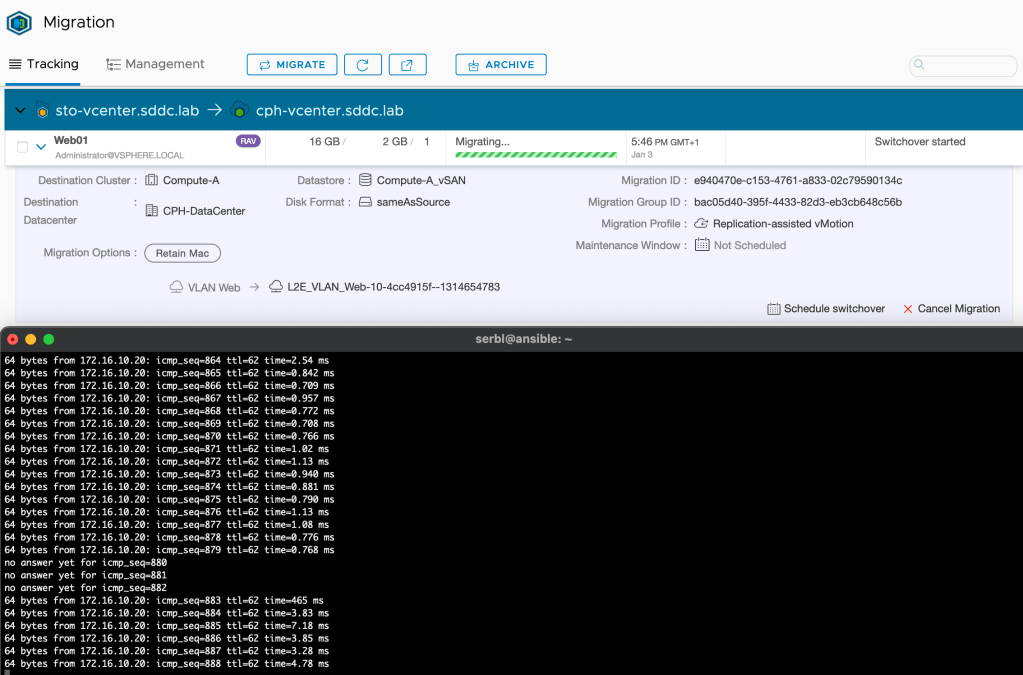
Task: Click the sto-vcenter source site icon
Action: tap(42, 111)
